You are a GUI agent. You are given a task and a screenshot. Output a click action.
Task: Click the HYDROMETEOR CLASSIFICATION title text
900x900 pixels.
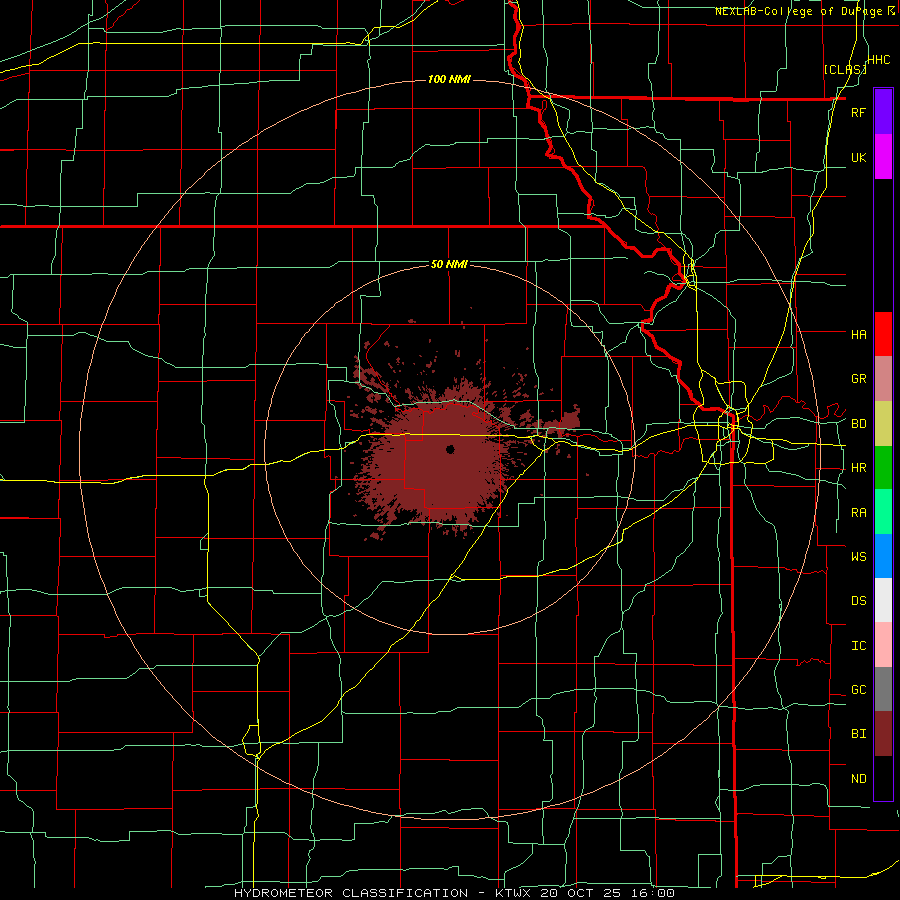[351, 893]
